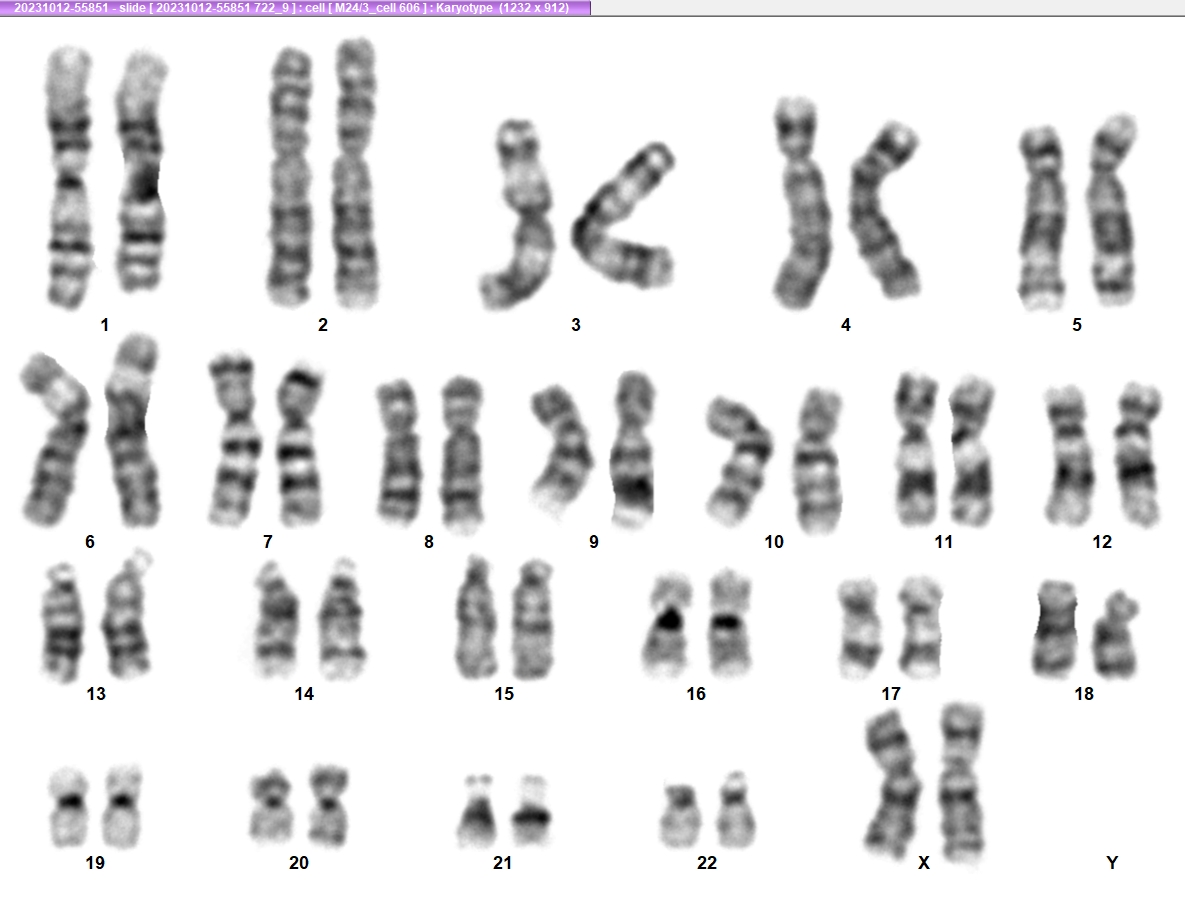Select the left chromosome 5 image
Image resolution: width=1185 pixels, height=899 pixels.
tap(1041, 218)
